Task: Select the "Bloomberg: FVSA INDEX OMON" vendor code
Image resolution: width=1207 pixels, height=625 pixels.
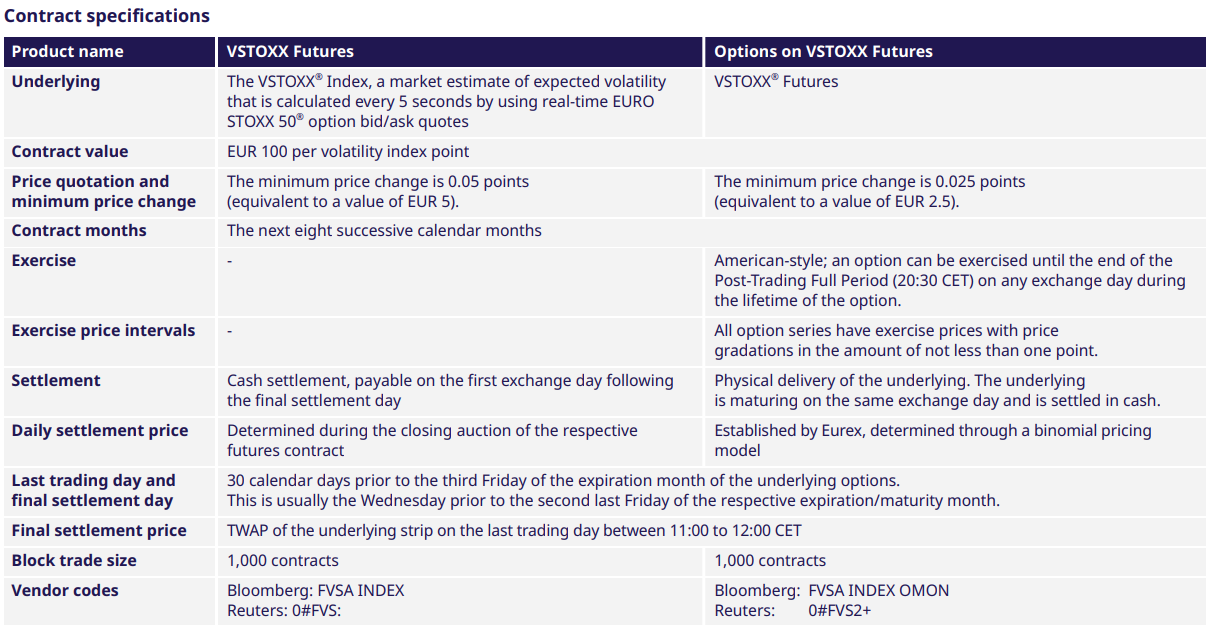Action: point(832,591)
